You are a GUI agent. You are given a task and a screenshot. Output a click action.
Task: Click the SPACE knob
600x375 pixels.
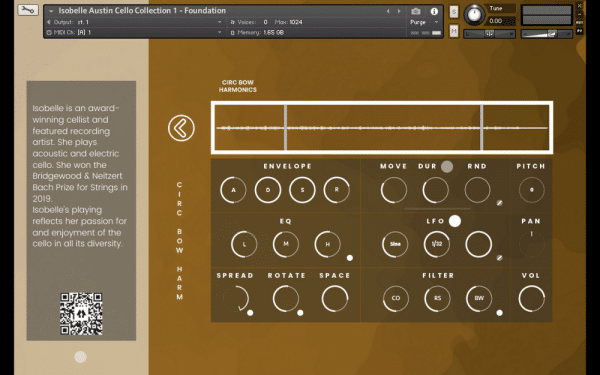tap(335, 298)
